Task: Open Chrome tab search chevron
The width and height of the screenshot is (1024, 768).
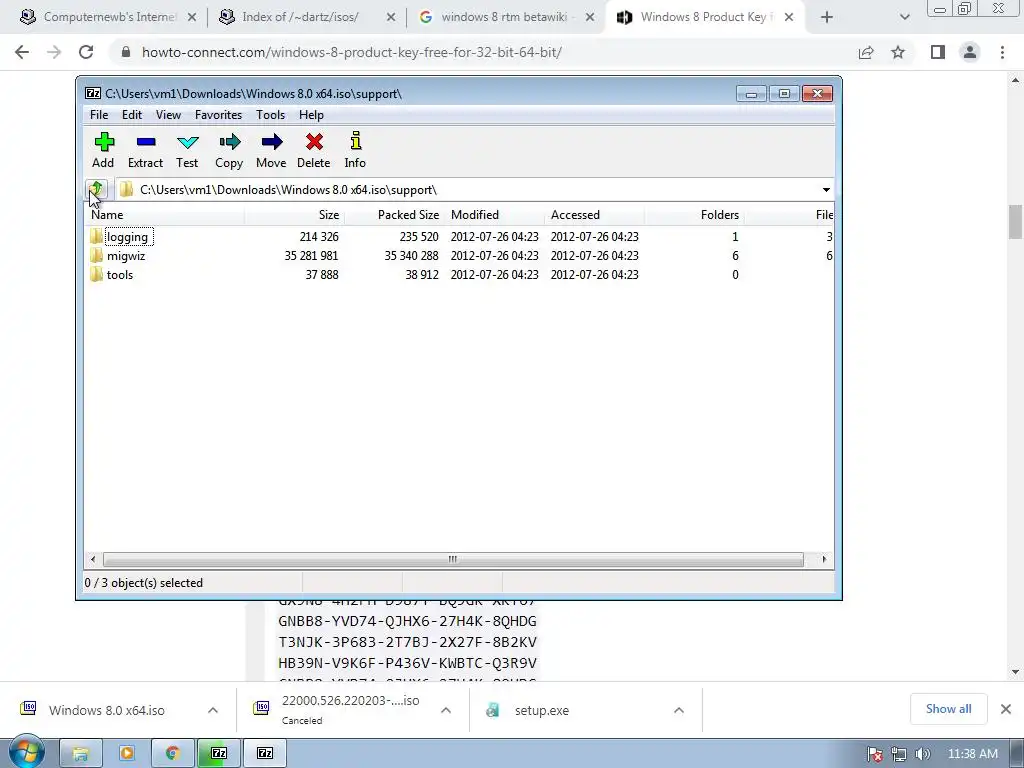Action: point(904,18)
